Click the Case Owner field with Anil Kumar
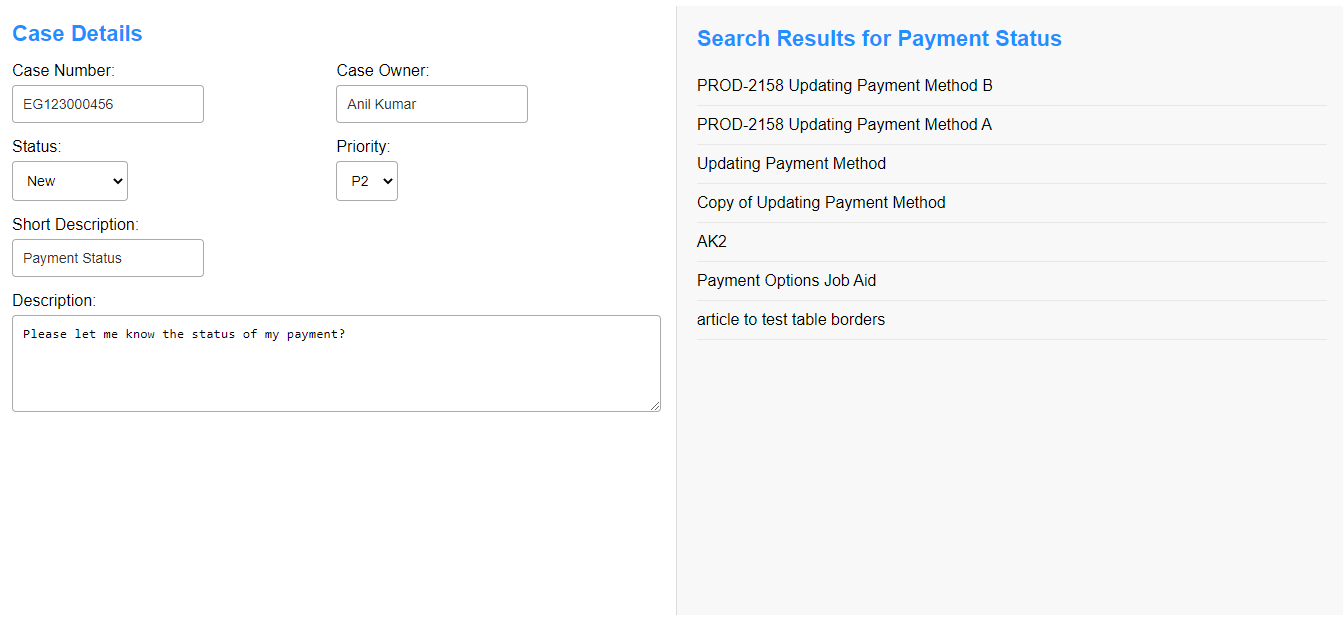 click(x=432, y=104)
